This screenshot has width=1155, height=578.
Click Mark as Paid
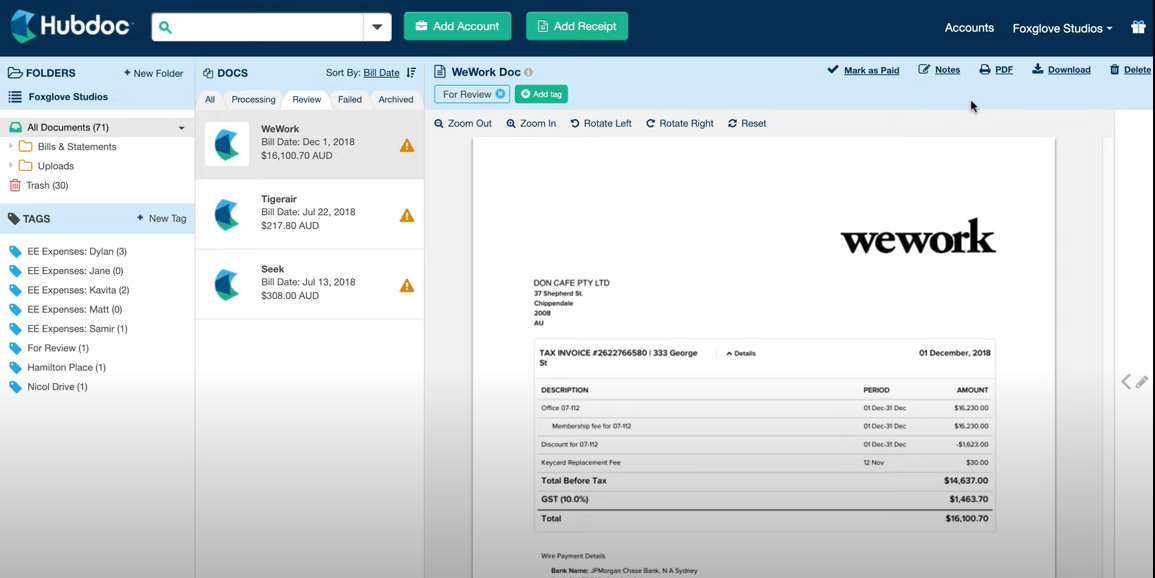tap(863, 70)
